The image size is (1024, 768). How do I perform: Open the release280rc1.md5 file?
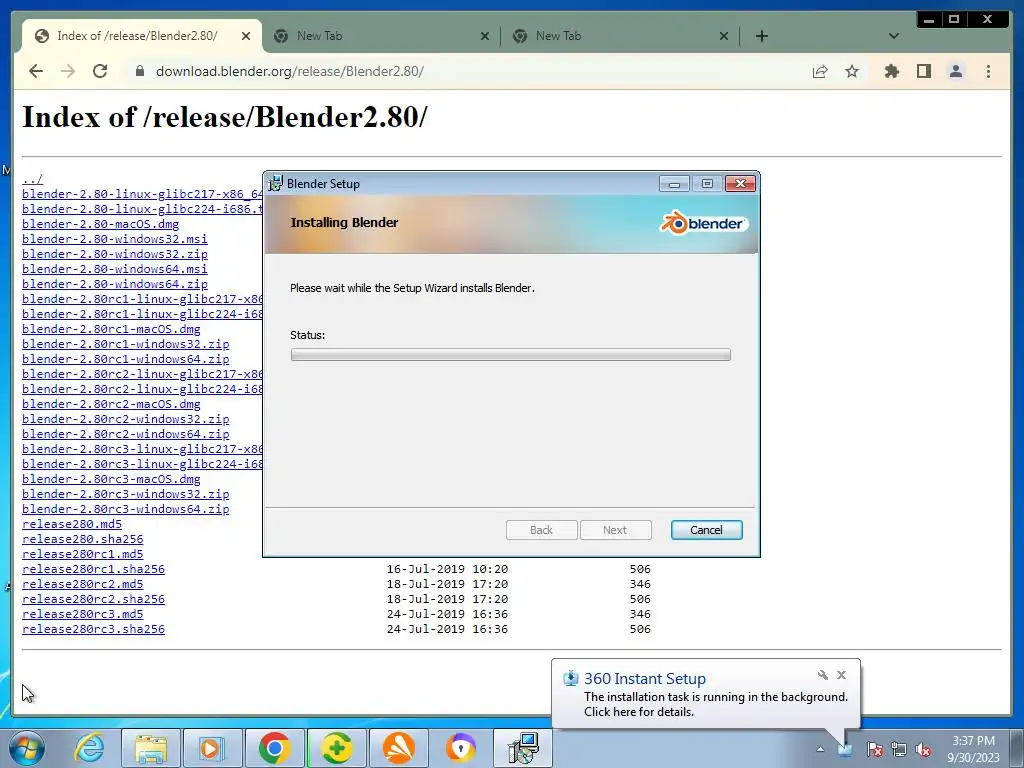point(82,554)
